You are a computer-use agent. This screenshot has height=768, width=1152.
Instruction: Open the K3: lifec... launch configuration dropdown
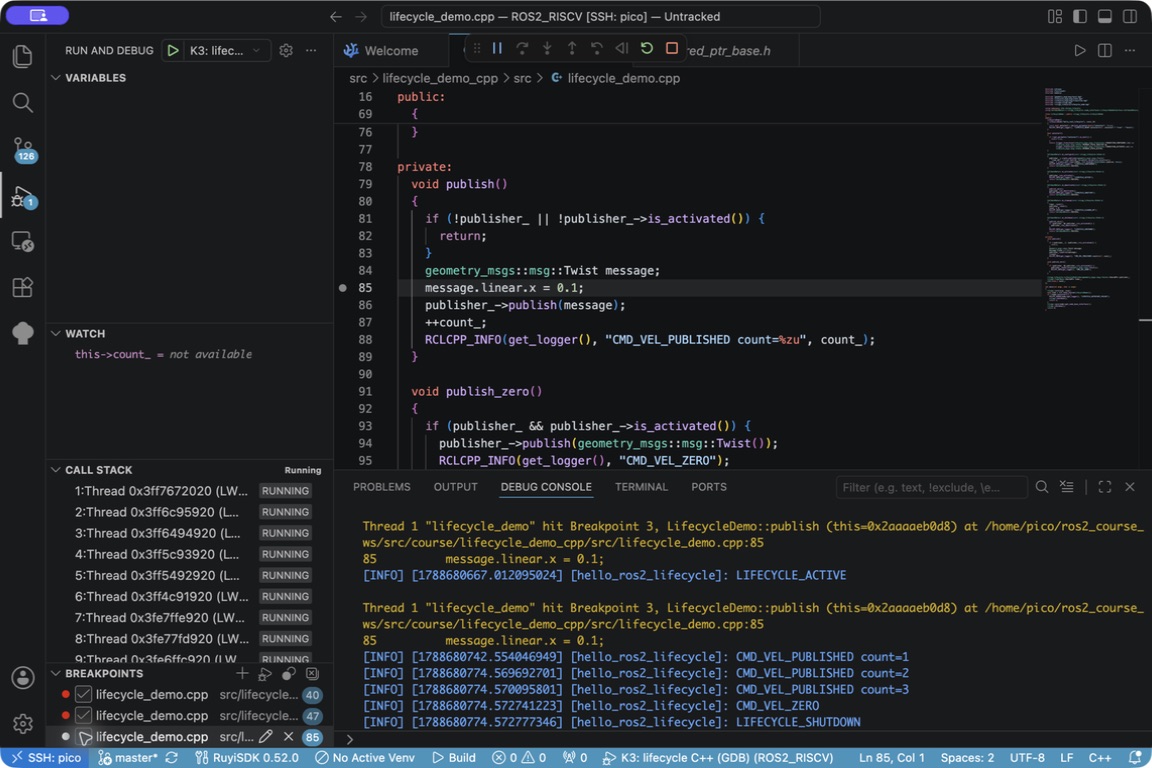(x=225, y=51)
